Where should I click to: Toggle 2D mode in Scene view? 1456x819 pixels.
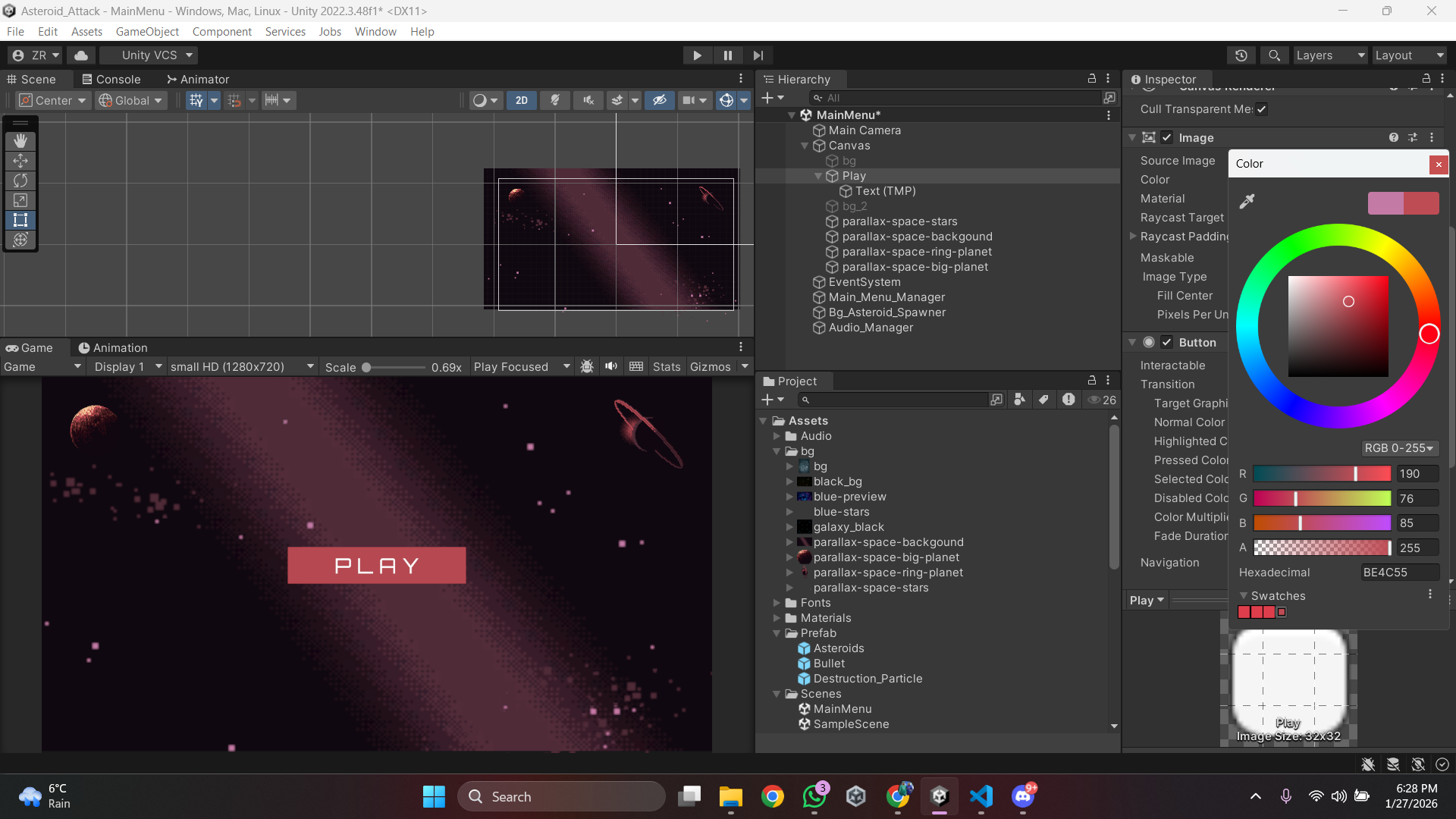coord(522,100)
